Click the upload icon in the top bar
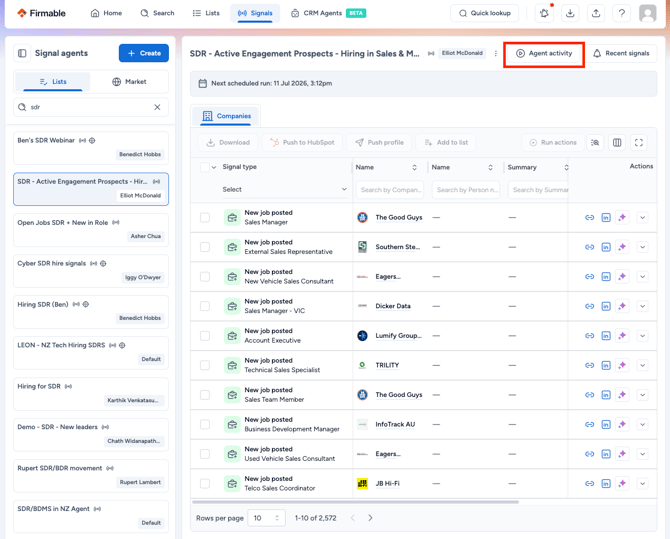The height and width of the screenshot is (539, 670). [596, 13]
